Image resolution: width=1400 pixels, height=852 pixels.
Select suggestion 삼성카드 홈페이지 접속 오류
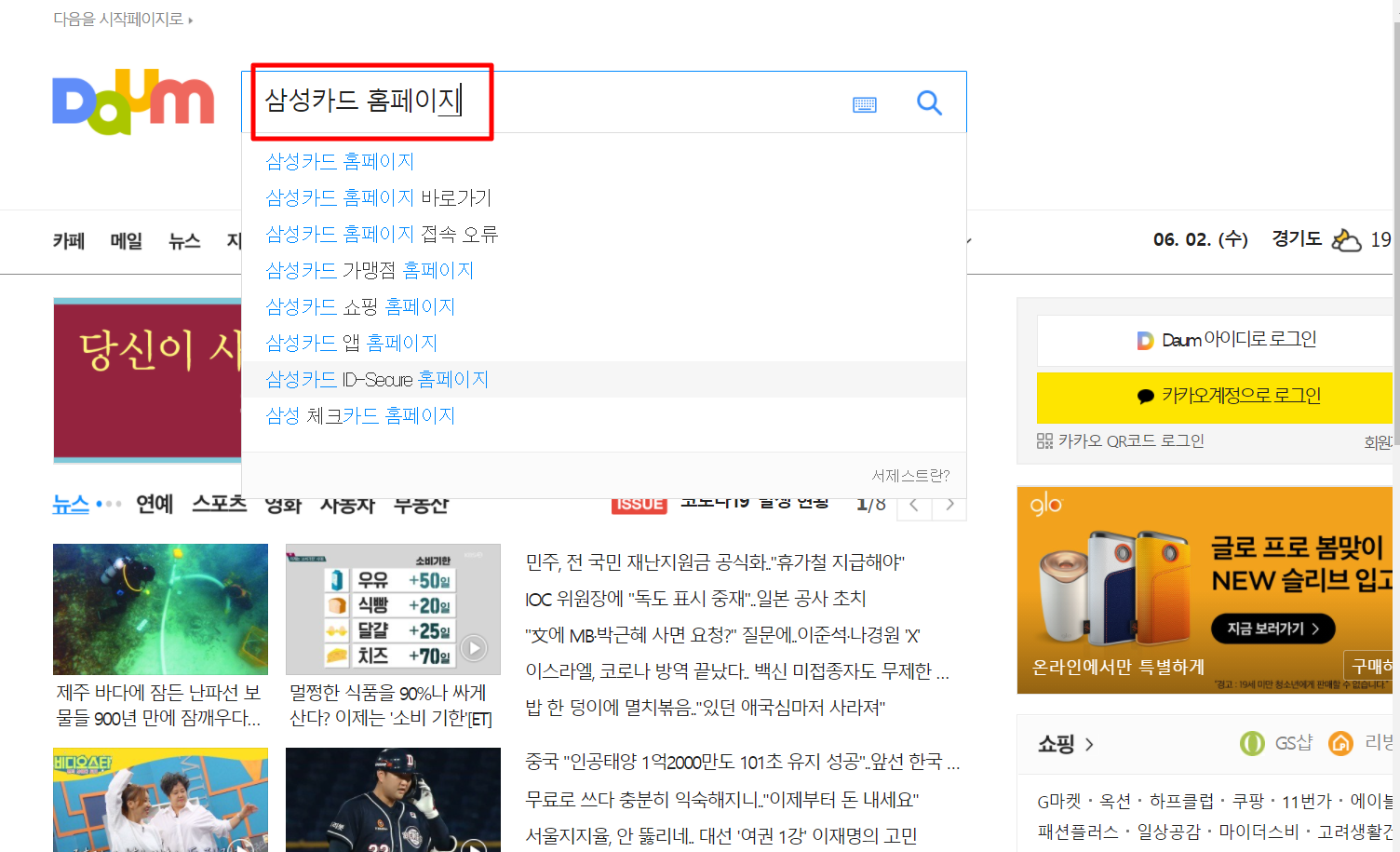click(382, 234)
